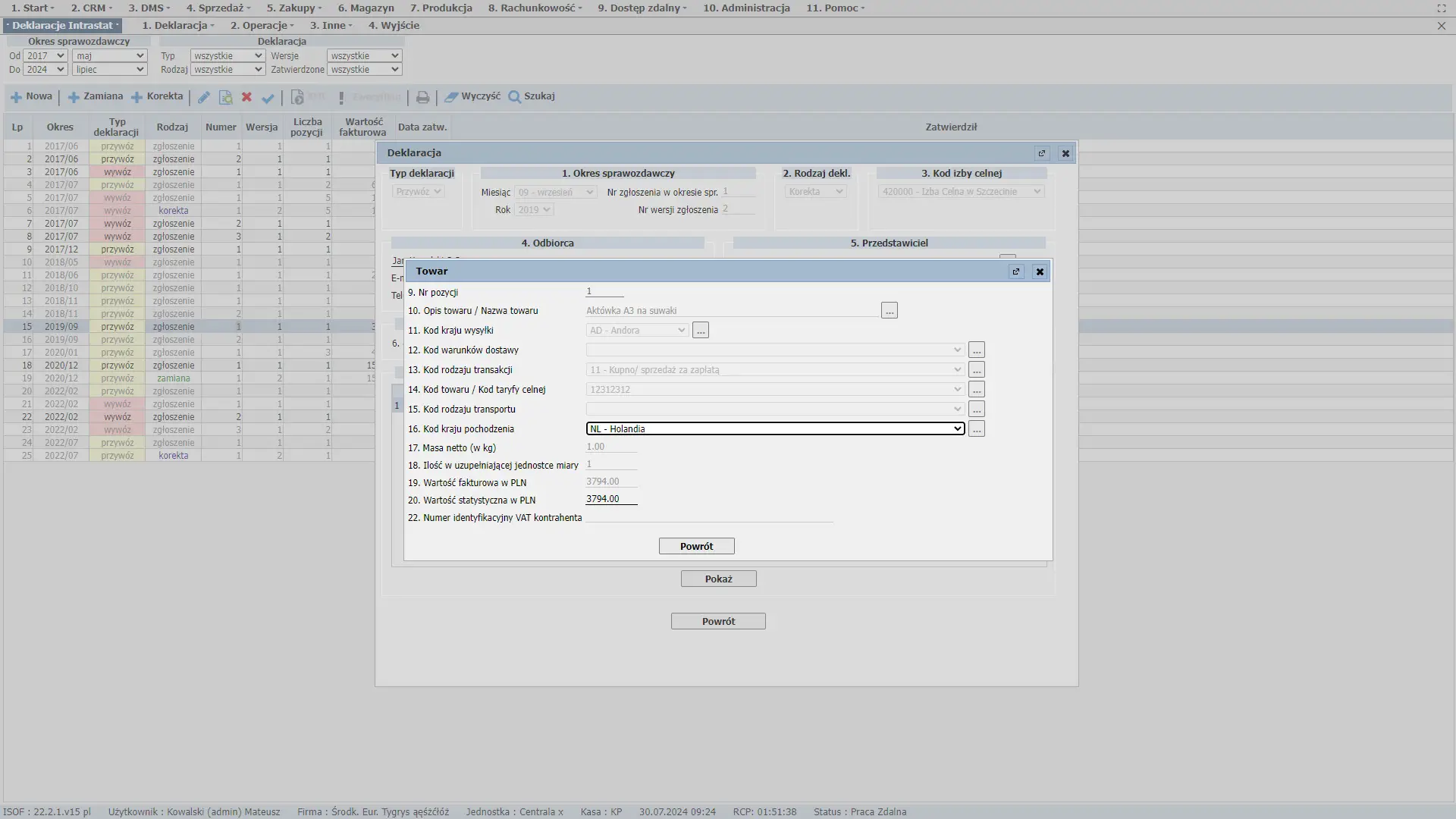1456x819 pixels.
Task: Open the Zatwierdzone filter dropdown
Action: [364, 70]
